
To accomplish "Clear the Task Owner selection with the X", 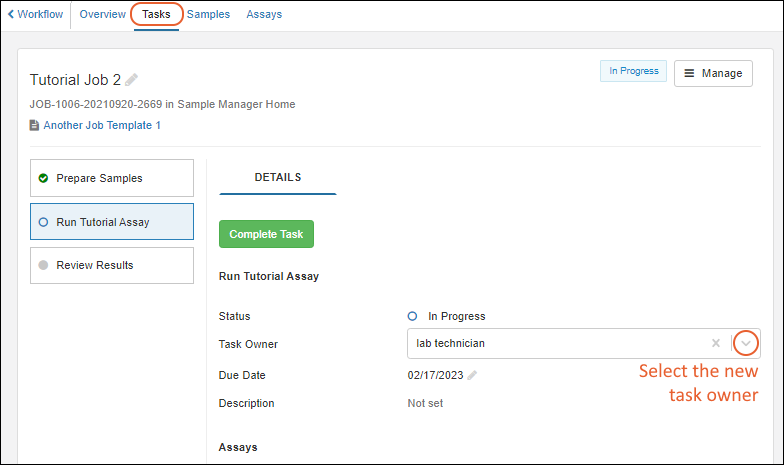I will tap(715, 343).
